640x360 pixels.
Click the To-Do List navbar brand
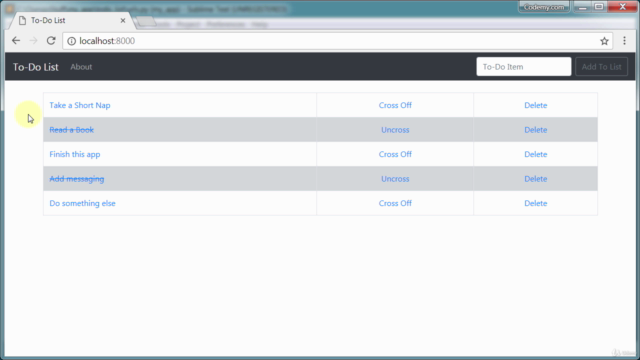pyautogui.click(x=36, y=67)
